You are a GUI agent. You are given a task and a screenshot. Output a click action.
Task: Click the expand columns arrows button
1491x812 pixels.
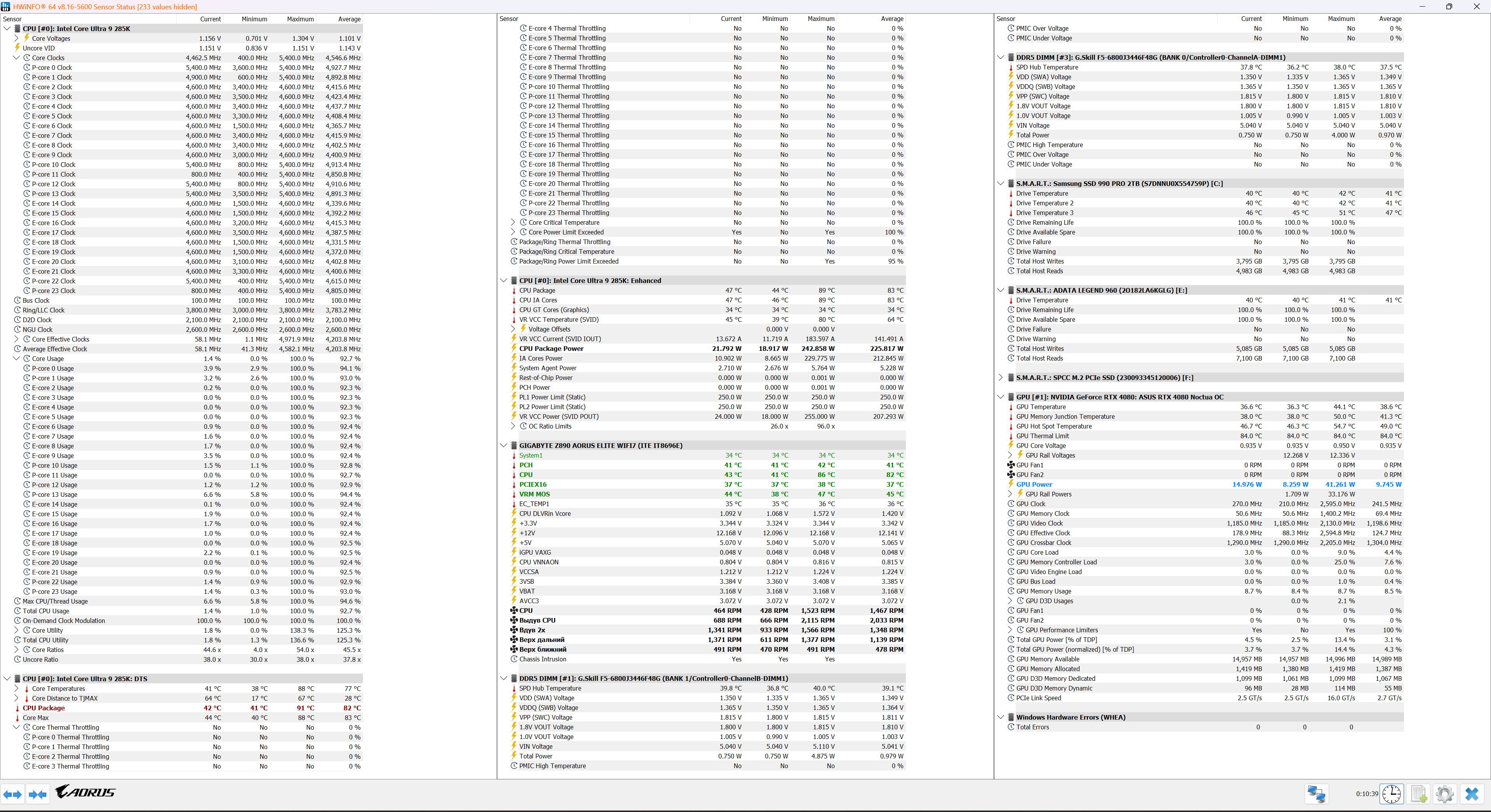[x=13, y=794]
